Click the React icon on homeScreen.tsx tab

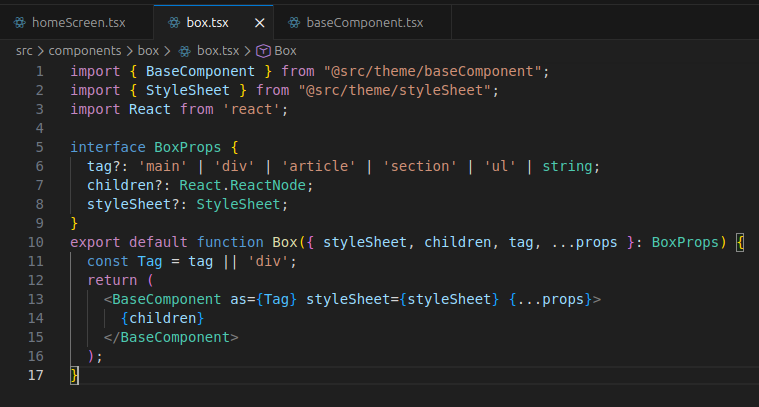click(x=19, y=22)
